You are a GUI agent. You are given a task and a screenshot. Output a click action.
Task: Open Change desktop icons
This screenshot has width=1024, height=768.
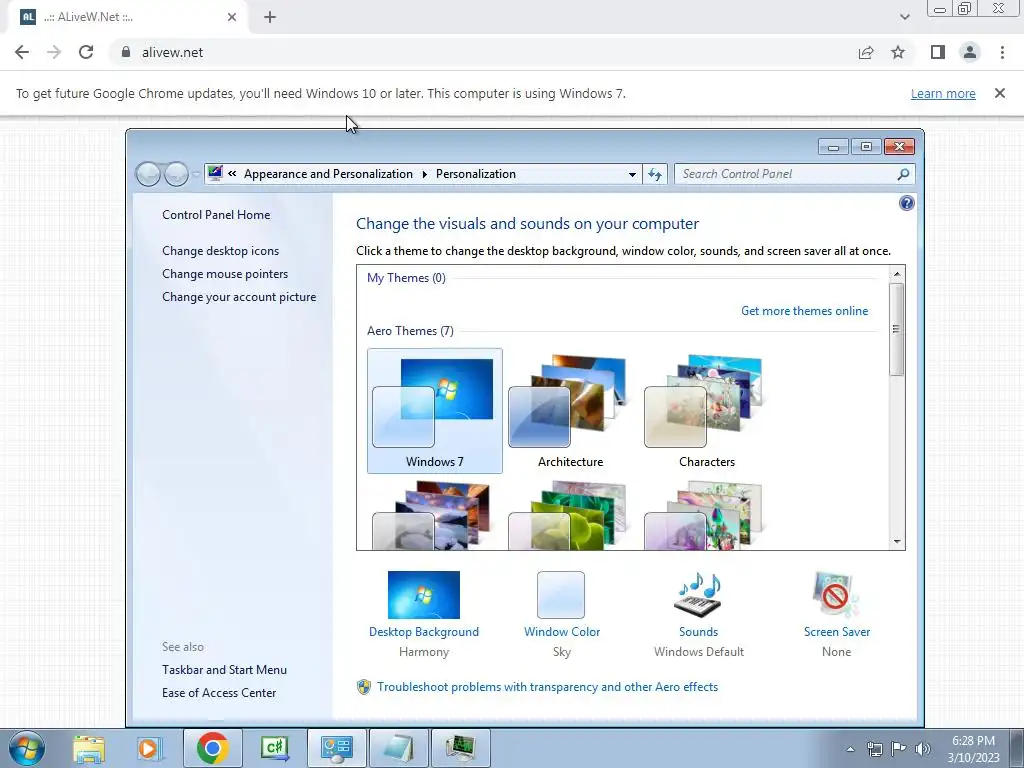coord(220,251)
